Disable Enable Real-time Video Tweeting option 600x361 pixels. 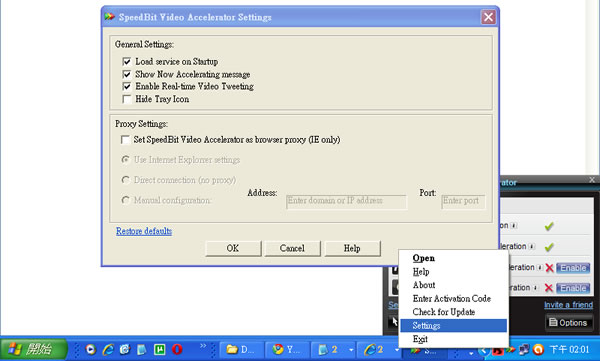[127, 87]
